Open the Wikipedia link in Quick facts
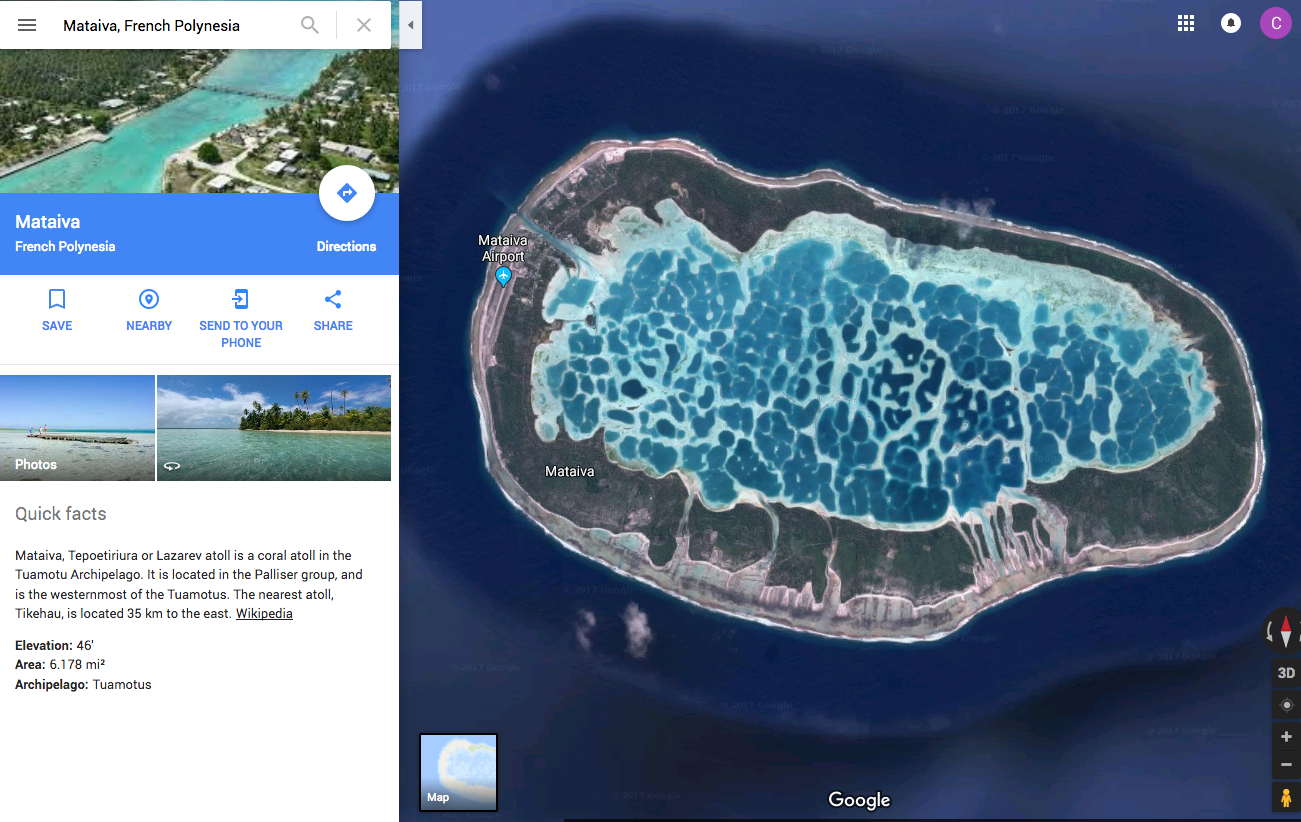The height and width of the screenshot is (822, 1301). pos(264,614)
